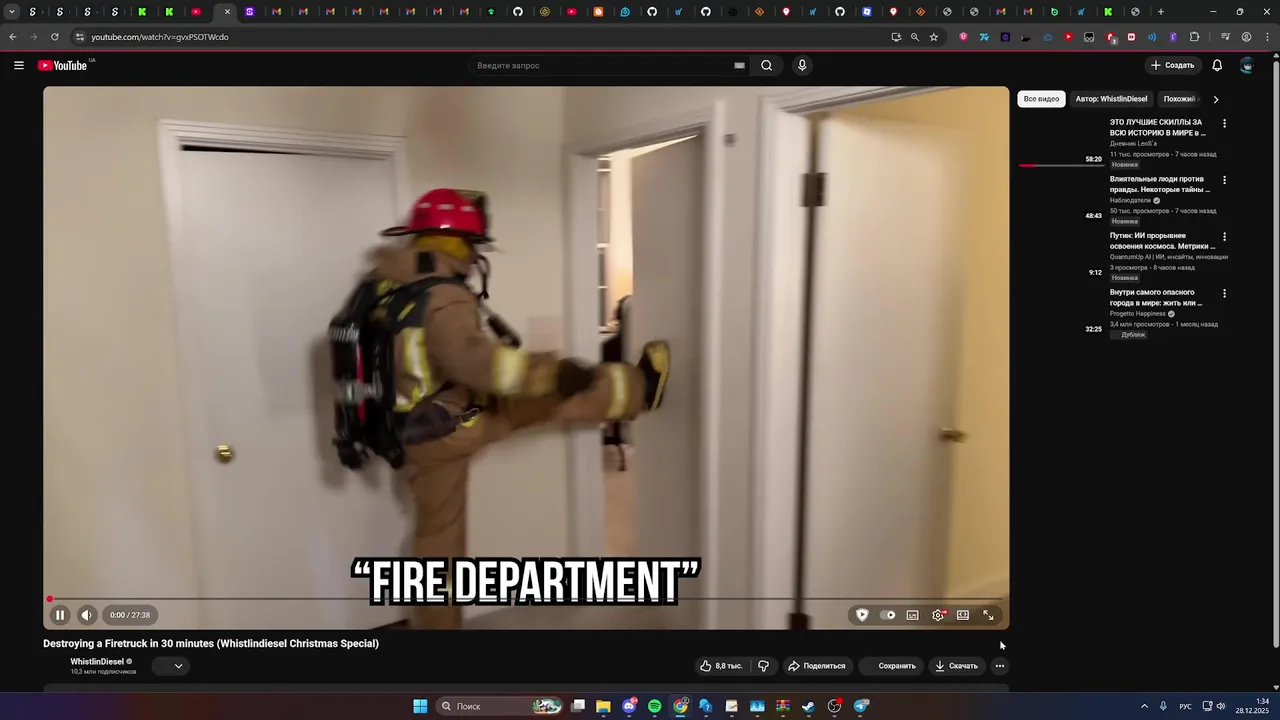Click the Поделиться share button
The image size is (1280, 720).
(x=816, y=666)
